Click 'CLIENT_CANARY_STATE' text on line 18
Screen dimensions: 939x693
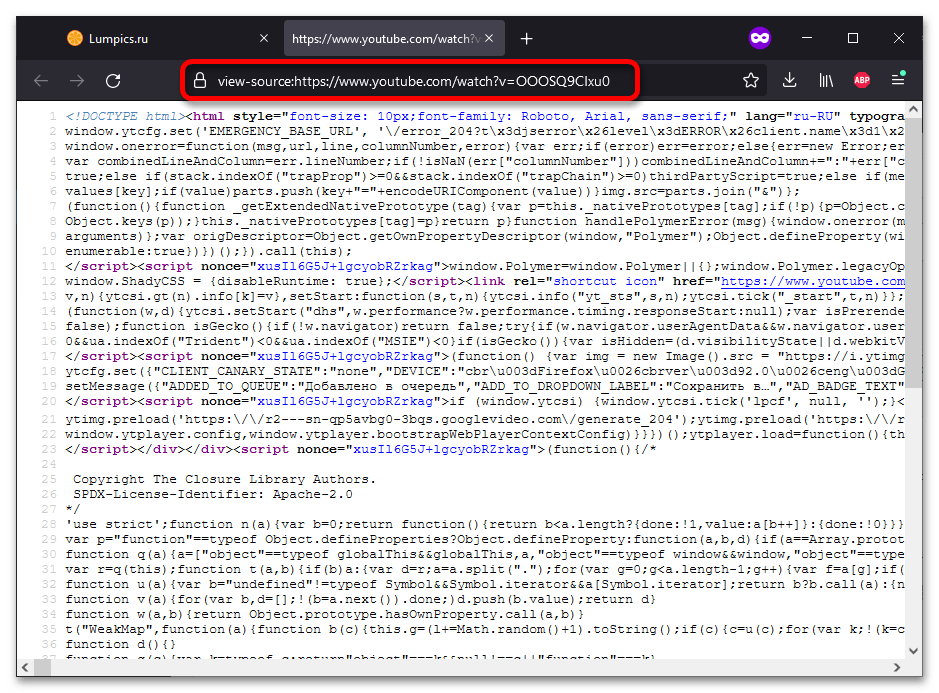tap(237, 371)
